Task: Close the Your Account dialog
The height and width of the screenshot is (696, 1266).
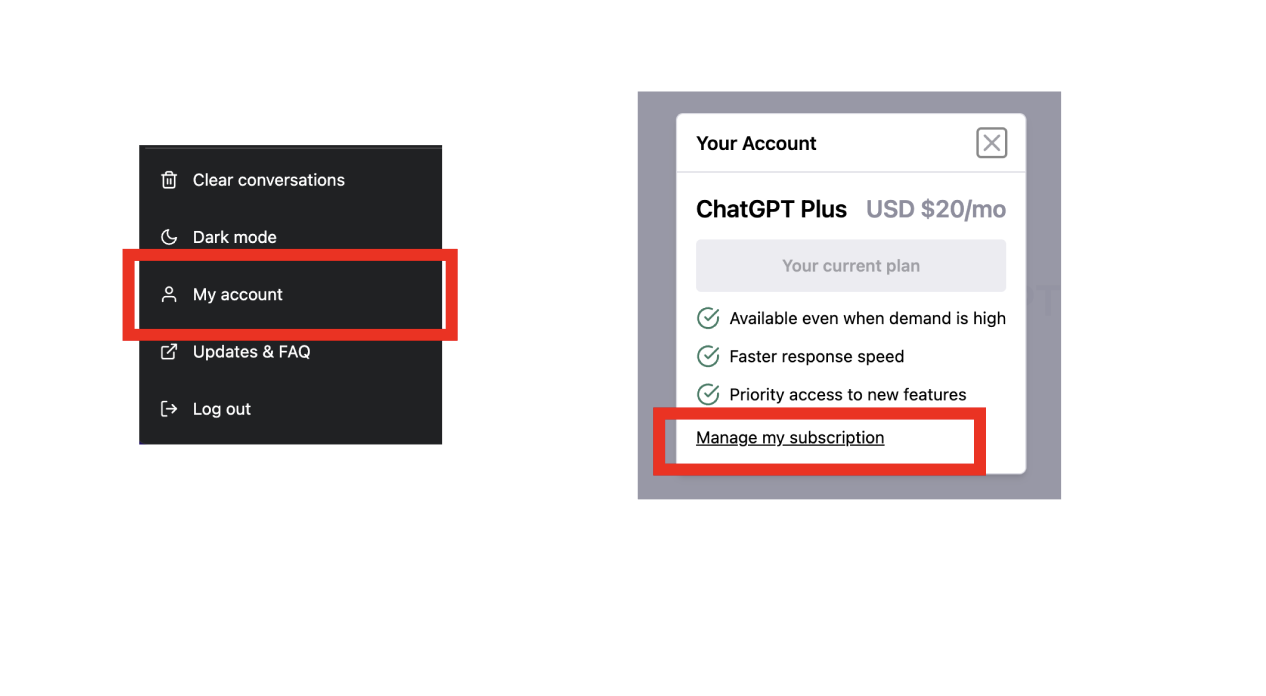Action: pyautogui.click(x=991, y=142)
